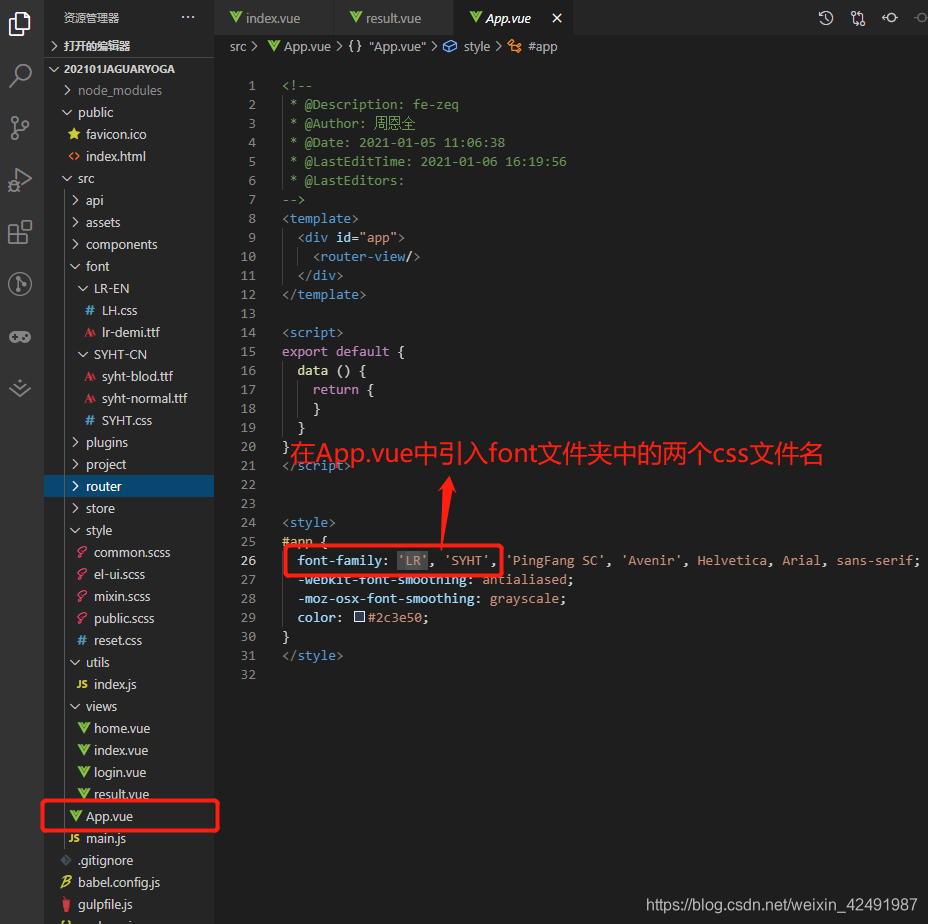Open the .gitignore file
Image resolution: width=928 pixels, height=924 pixels.
[128, 860]
